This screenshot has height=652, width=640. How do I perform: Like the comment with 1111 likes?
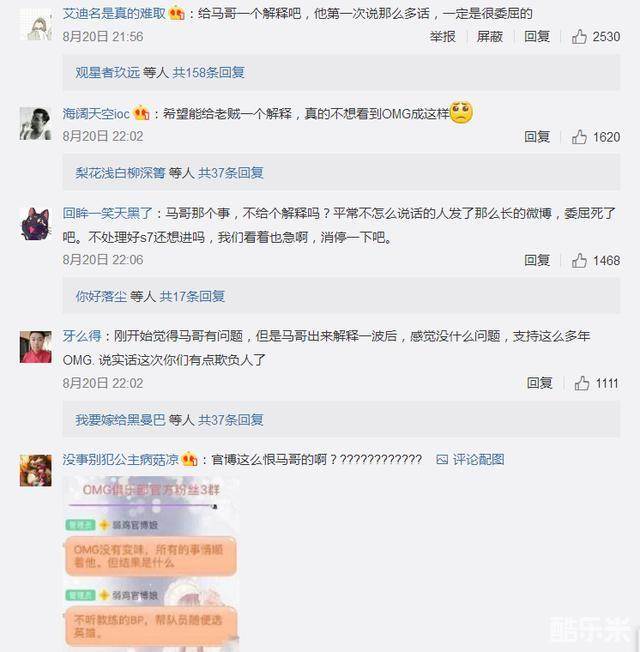pos(596,383)
